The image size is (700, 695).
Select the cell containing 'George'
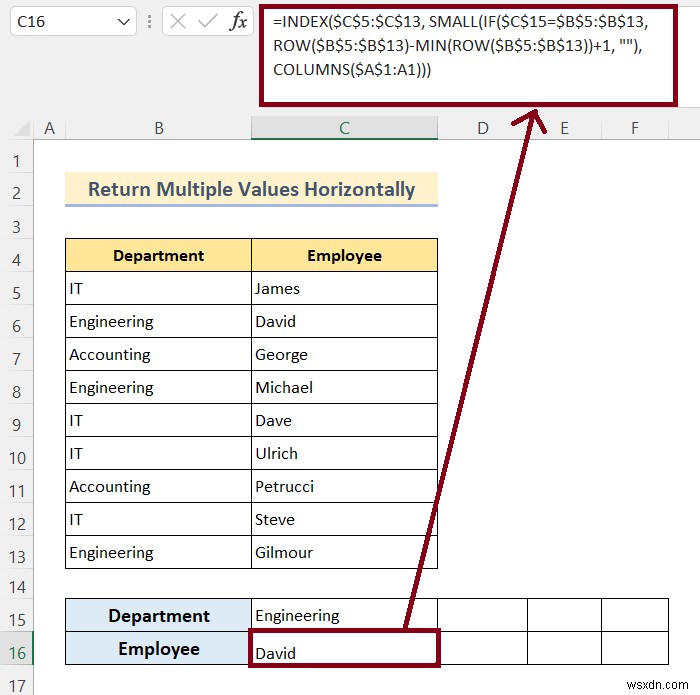pos(344,354)
